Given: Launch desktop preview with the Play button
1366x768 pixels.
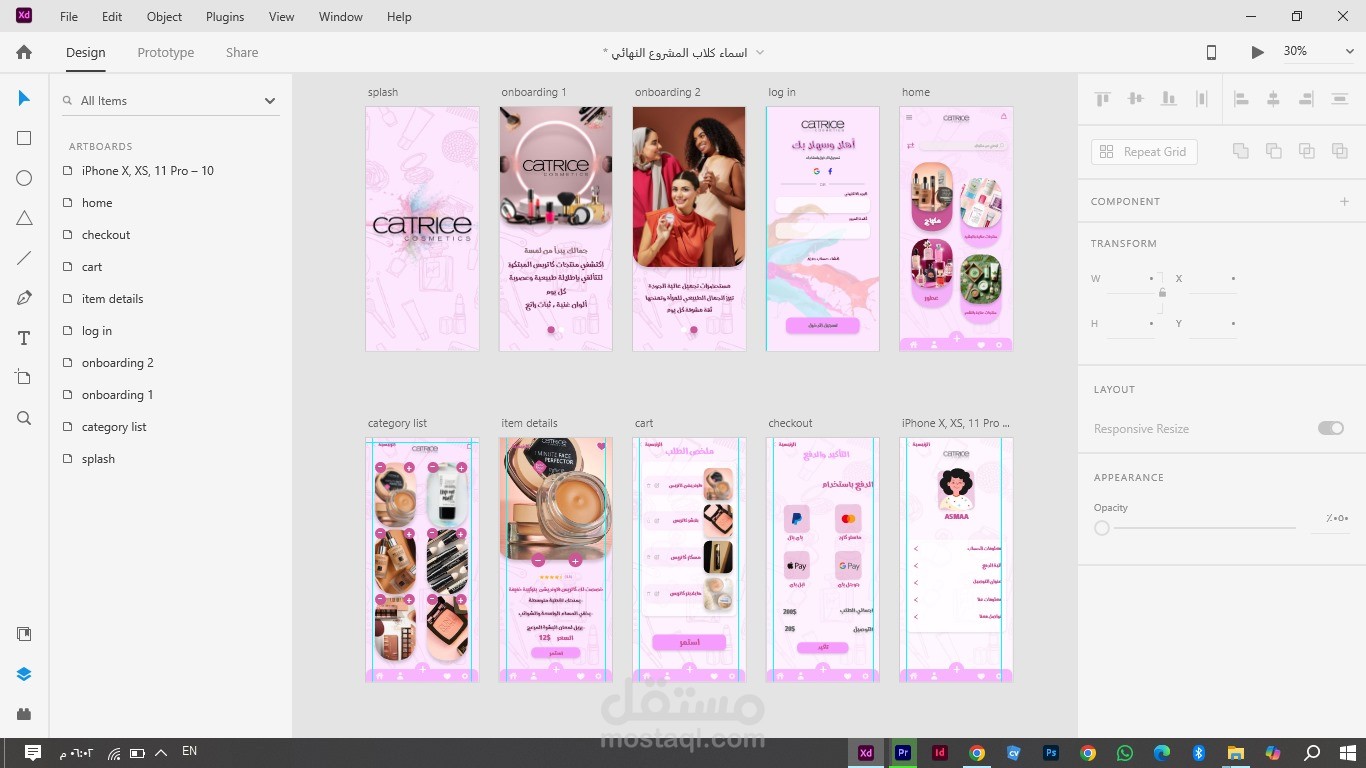Looking at the screenshot, I should tap(1257, 52).
